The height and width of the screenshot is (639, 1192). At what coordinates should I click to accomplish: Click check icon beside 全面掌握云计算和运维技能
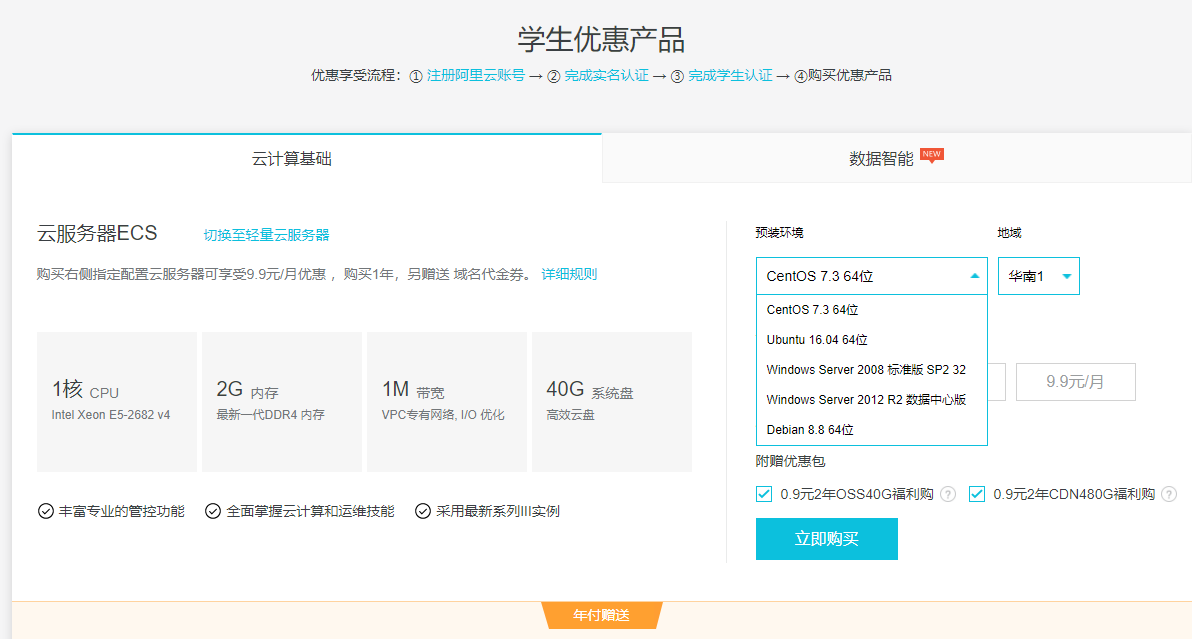[213, 511]
